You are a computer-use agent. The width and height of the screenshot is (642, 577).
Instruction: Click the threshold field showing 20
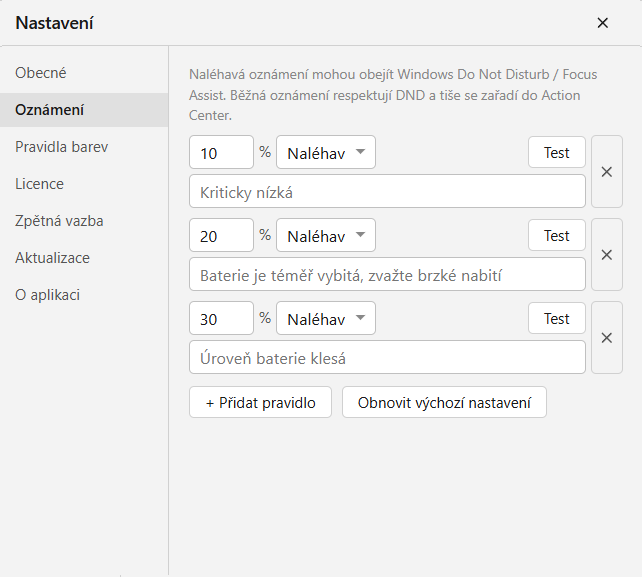tap(222, 235)
